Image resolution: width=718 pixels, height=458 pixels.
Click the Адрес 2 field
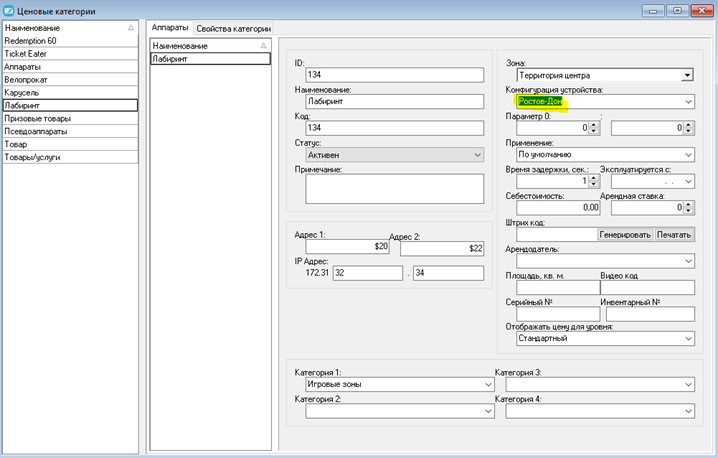click(442, 248)
